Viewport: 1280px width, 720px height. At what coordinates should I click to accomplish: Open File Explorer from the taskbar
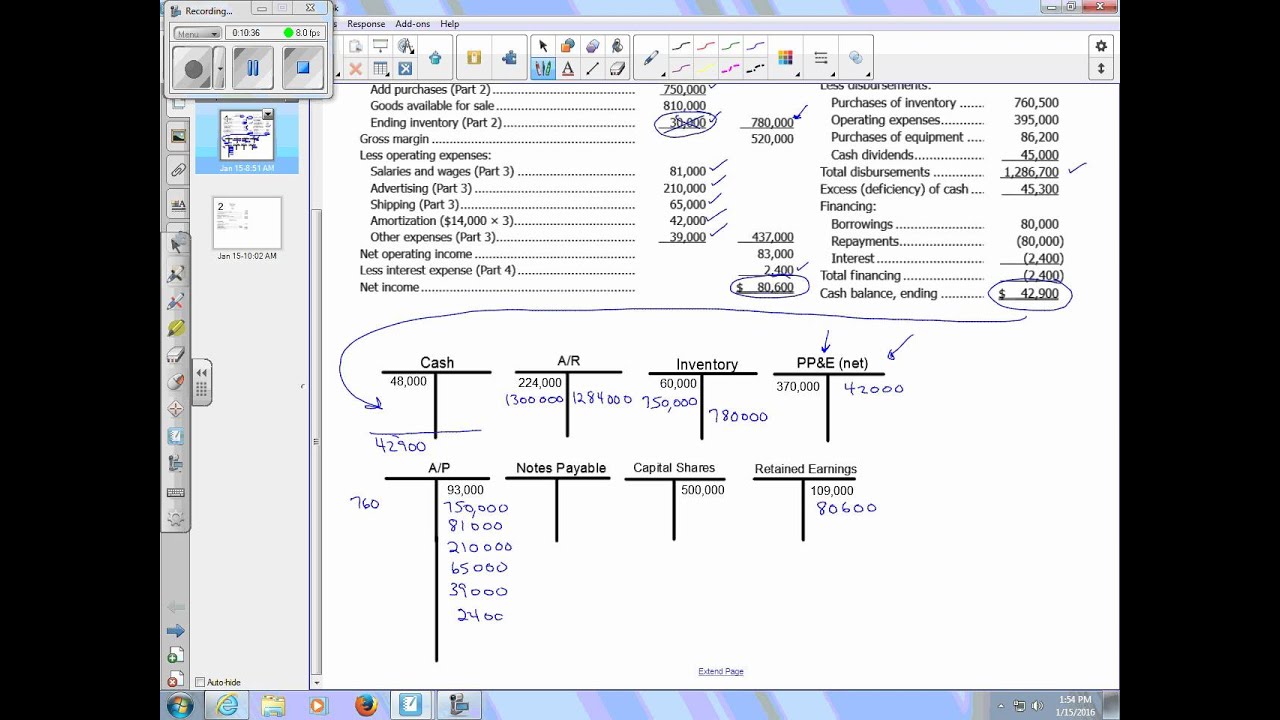(273, 705)
